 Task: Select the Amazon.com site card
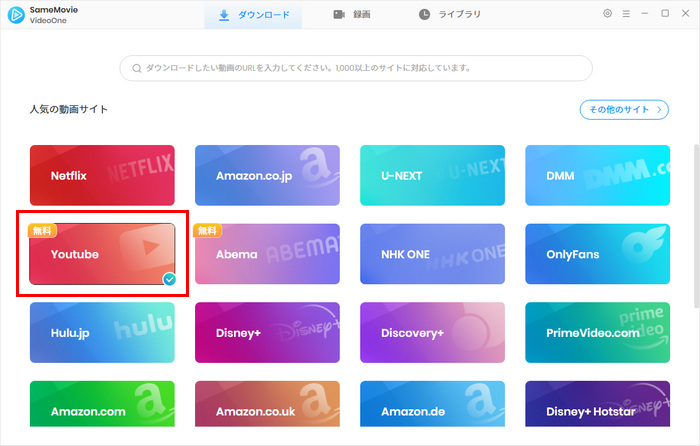point(102,404)
